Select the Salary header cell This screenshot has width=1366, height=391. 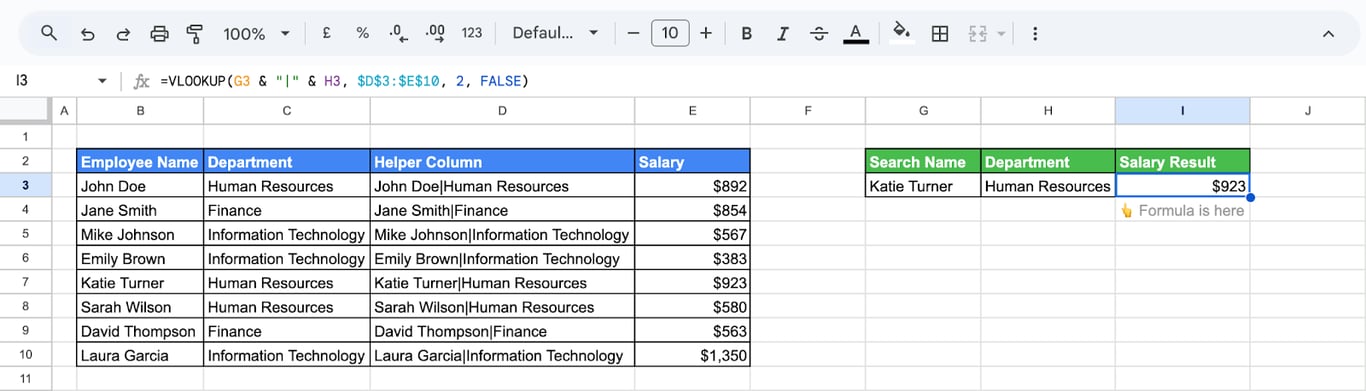pos(692,162)
